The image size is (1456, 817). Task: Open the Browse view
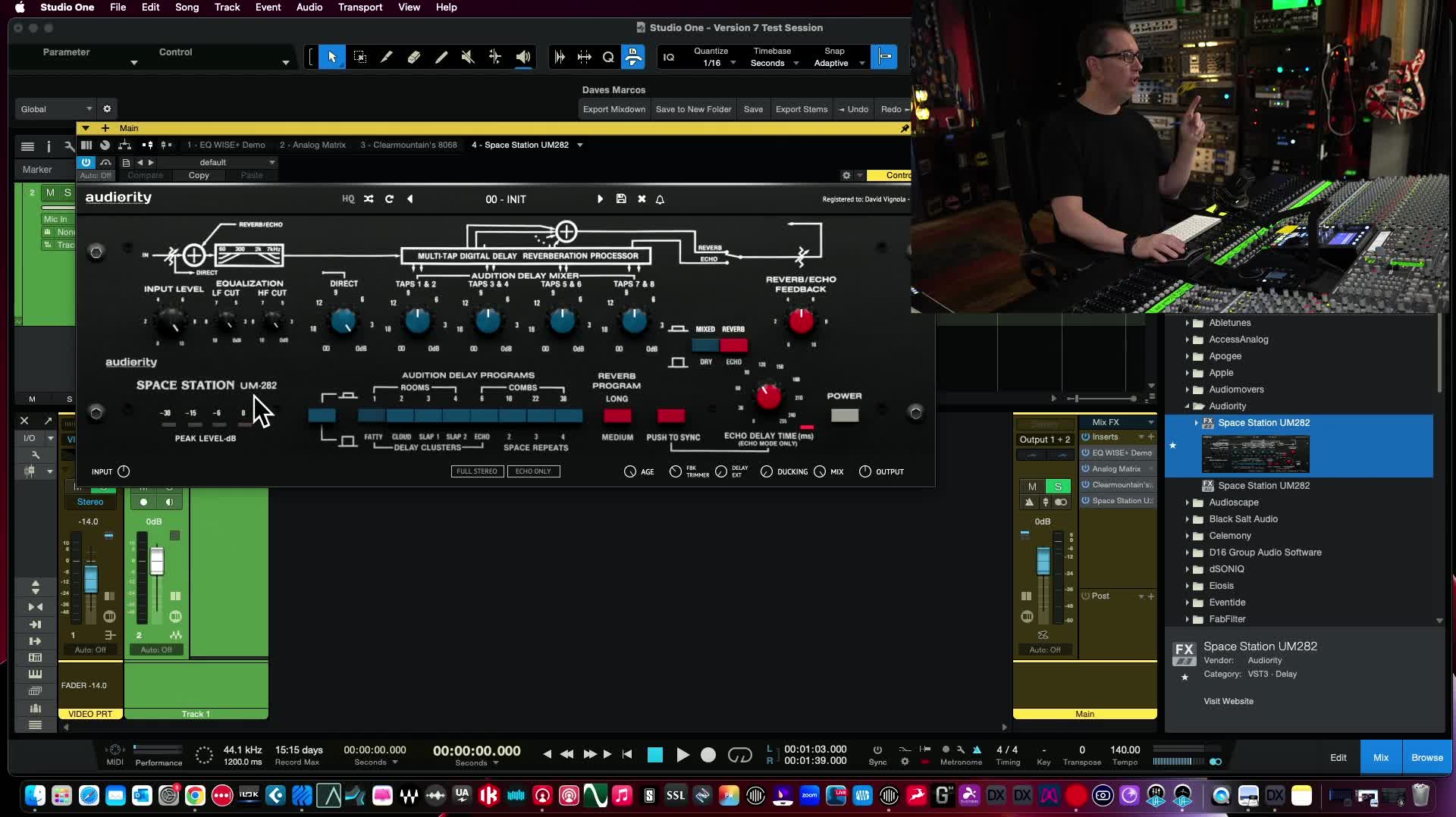click(1426, 757)
